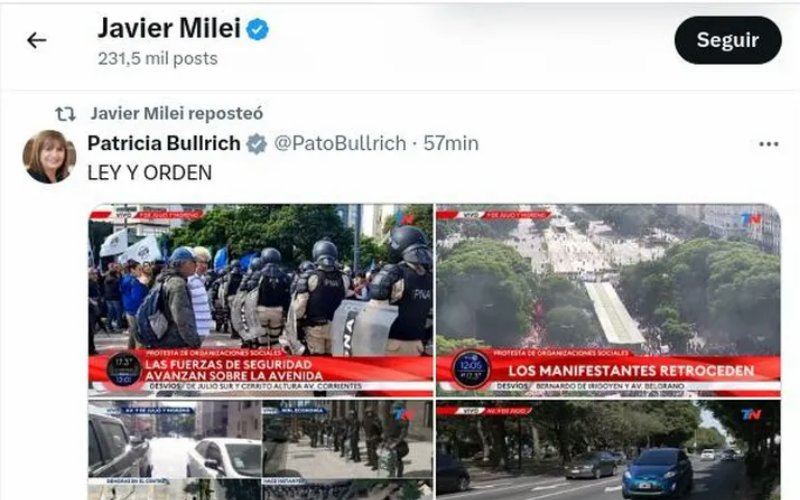Screen dimensions: 800x500
Task: Click the Seguir follow button
Action: [x=728, y=40]
